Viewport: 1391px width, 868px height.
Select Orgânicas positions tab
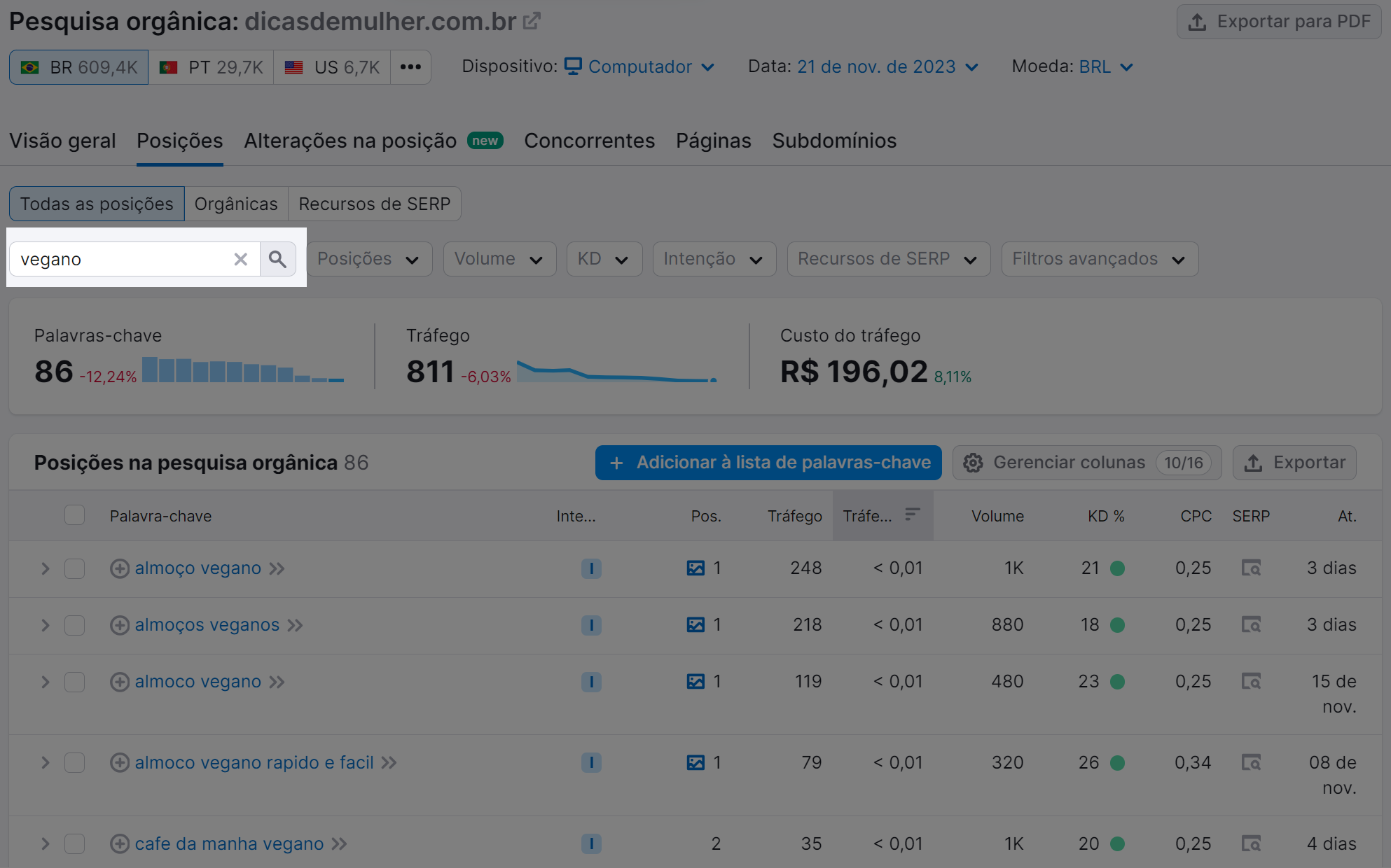pos(236,204)
